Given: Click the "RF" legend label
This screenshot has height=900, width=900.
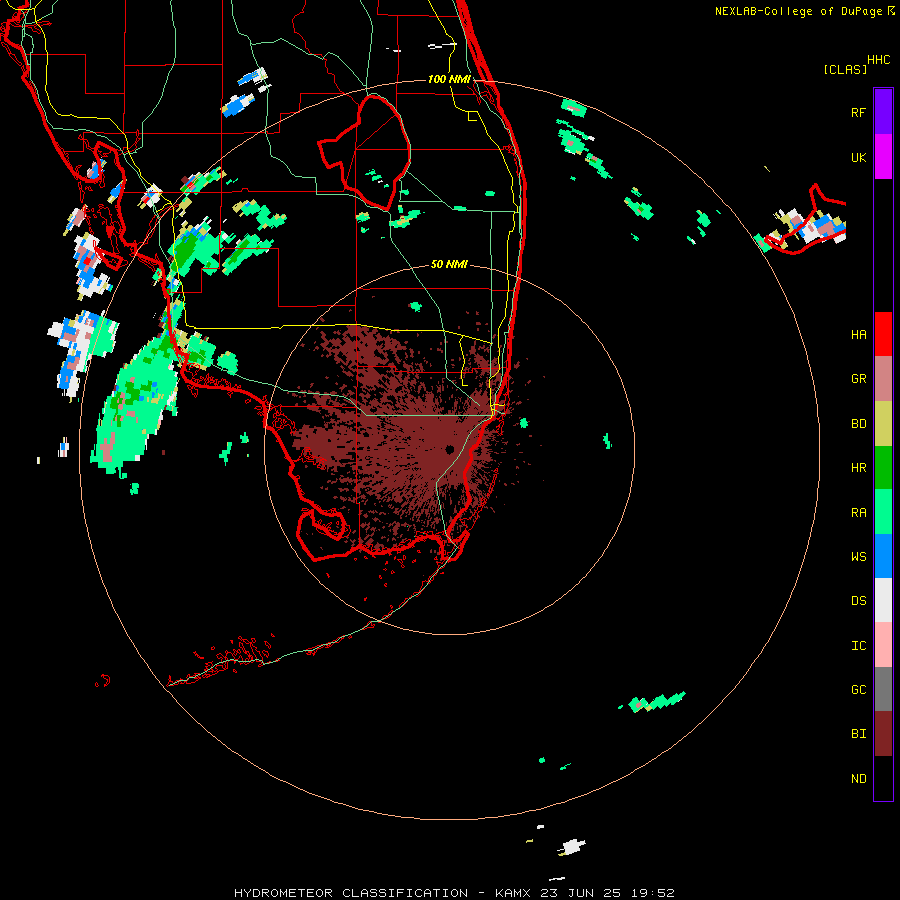Looking at the screenshot, I should (858, 112).
